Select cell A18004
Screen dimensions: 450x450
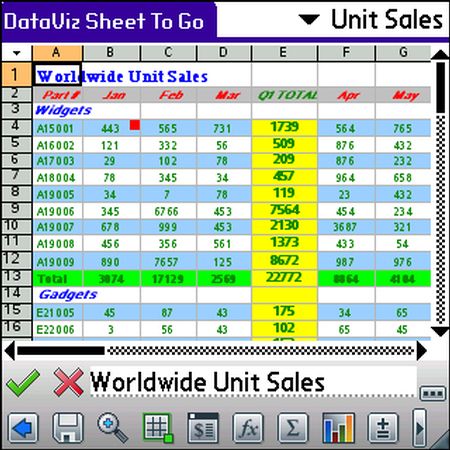[x=57, y=178]
